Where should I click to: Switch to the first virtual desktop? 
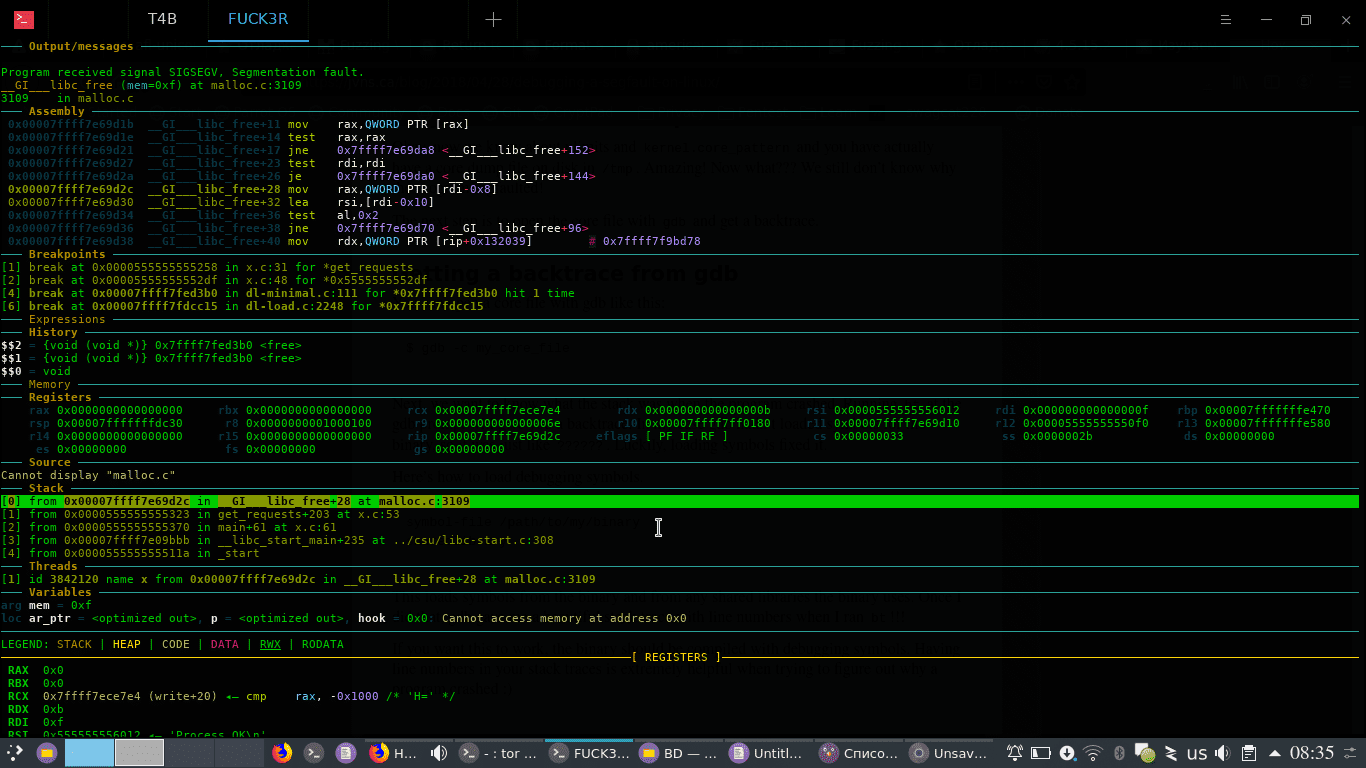point(89,753)
